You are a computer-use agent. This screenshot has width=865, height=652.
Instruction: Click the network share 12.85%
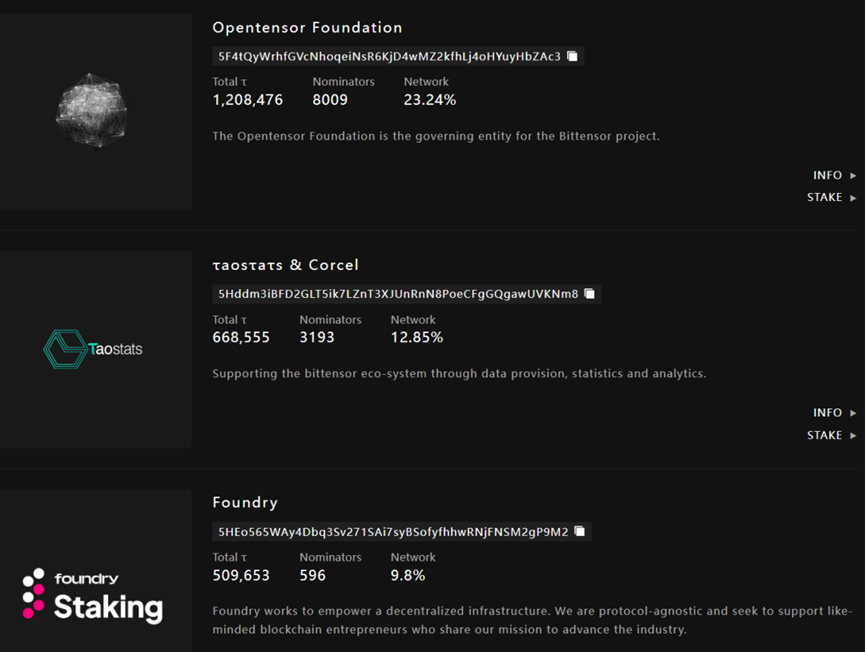tap(417, 338)
